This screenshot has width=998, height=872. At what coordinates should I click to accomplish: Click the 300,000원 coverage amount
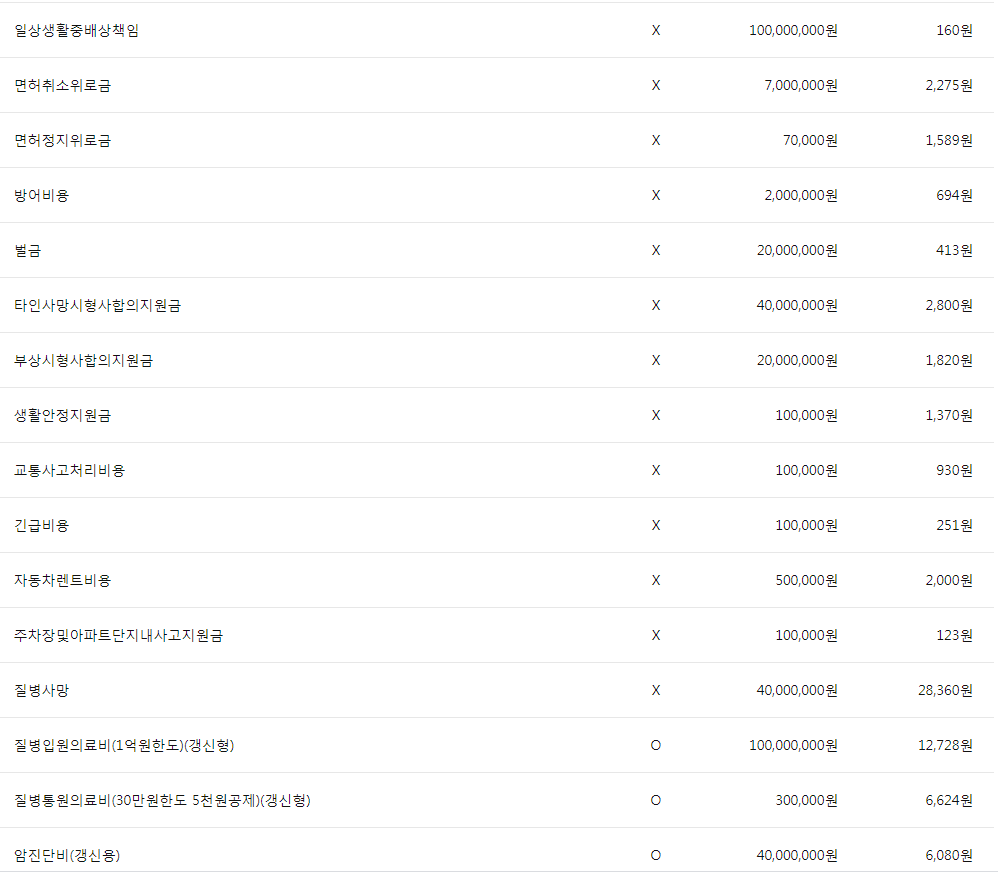pyautogui.click(x=806, y=801)
